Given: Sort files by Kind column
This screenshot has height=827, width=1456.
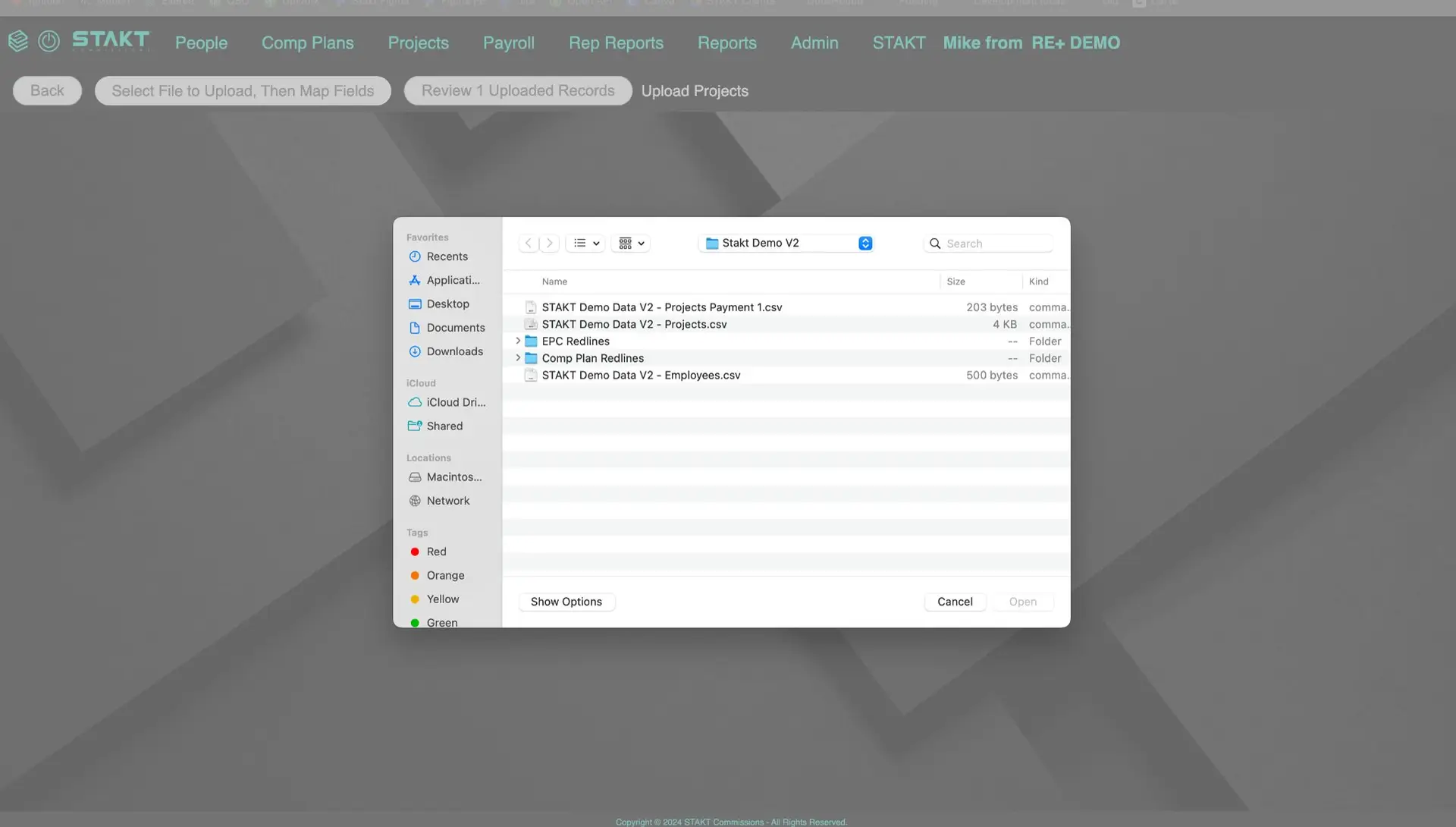Looking at the screenshot, I should [x=1038, y=281].
